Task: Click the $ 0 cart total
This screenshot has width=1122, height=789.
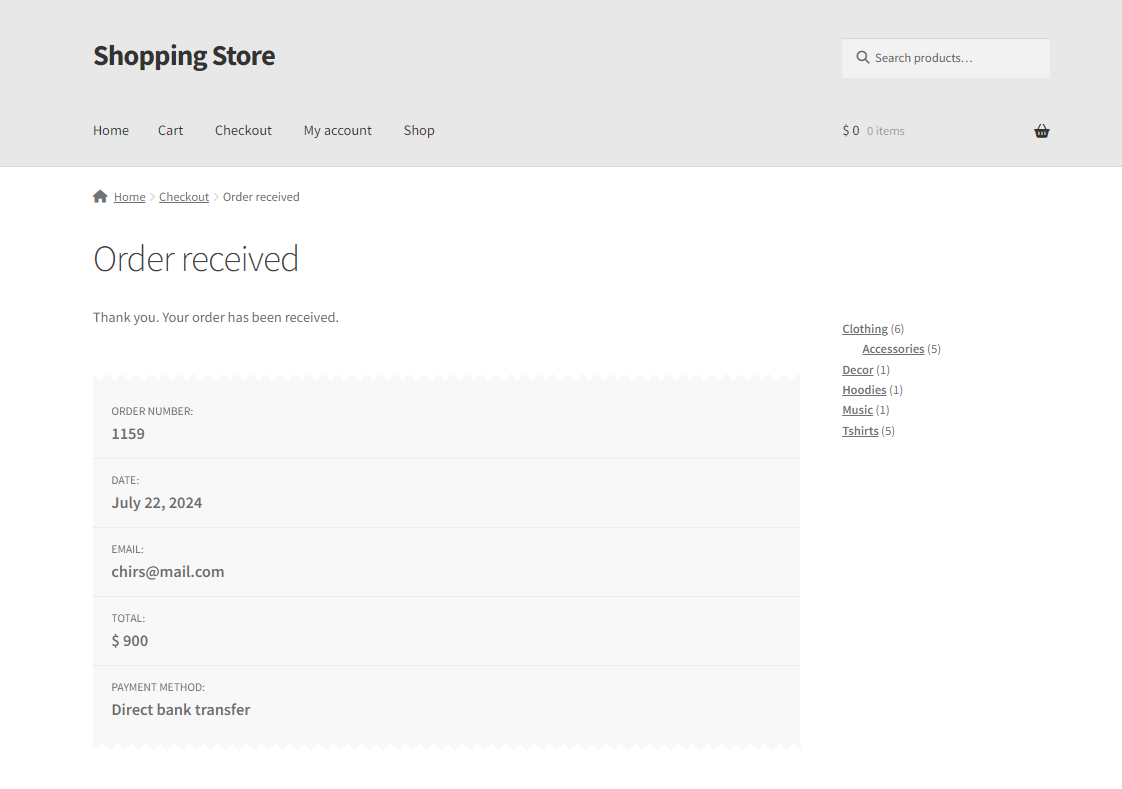Action: [x=851, y=130]
